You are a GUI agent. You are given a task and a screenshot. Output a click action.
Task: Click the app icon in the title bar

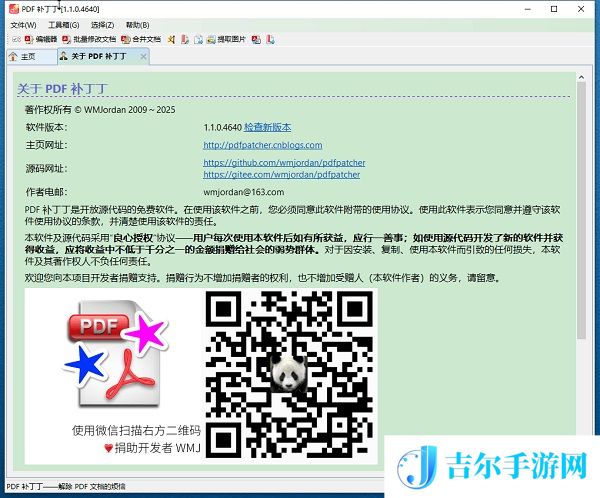point(14,9)
